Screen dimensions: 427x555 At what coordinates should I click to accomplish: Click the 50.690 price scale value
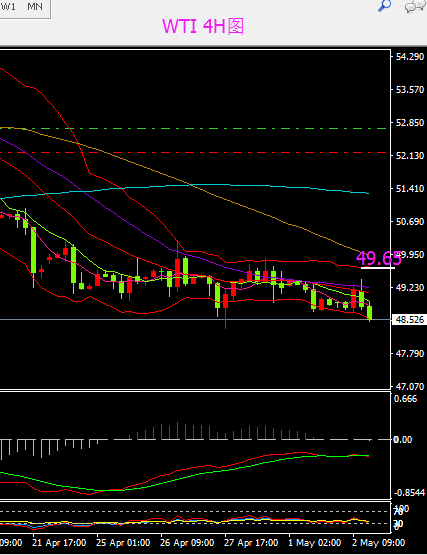coord(410,222)
